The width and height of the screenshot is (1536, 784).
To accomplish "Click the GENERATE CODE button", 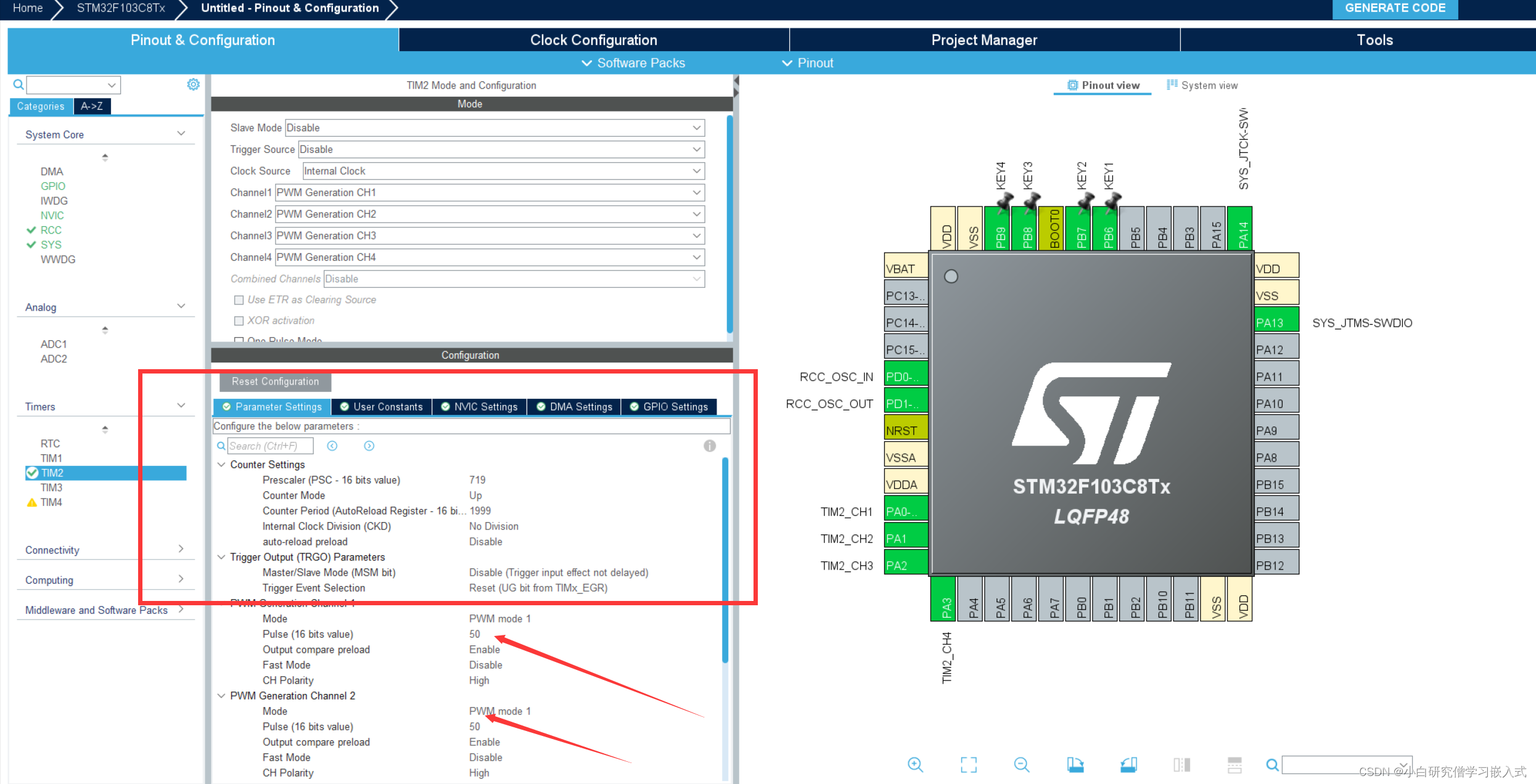I will pyautogui.click(x=1395, y=9).
